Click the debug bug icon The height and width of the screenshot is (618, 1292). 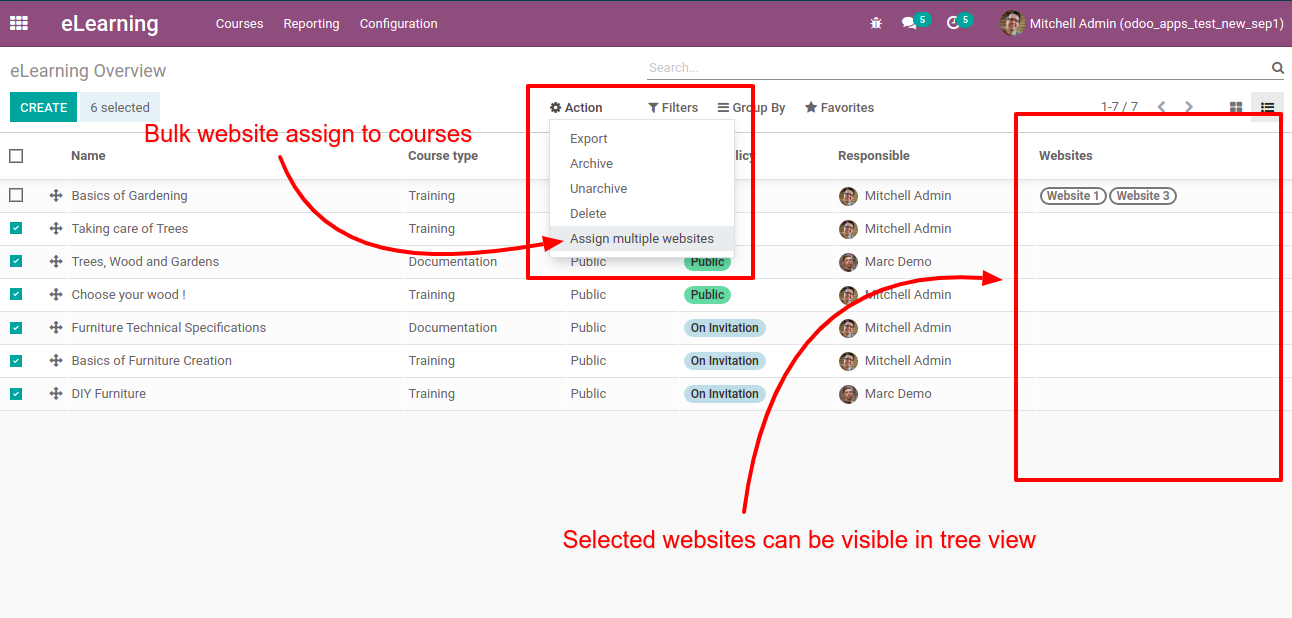[x=876, y=23]
